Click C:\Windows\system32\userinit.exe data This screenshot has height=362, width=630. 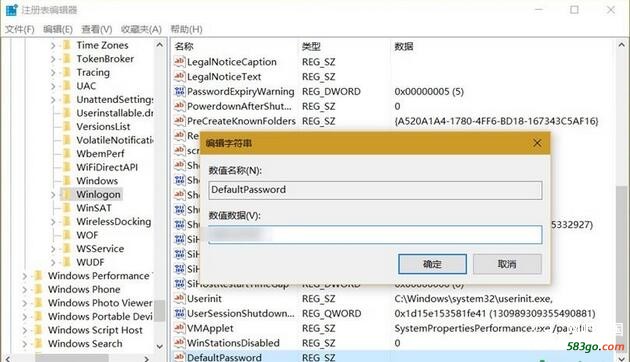[x=474, y=299]
